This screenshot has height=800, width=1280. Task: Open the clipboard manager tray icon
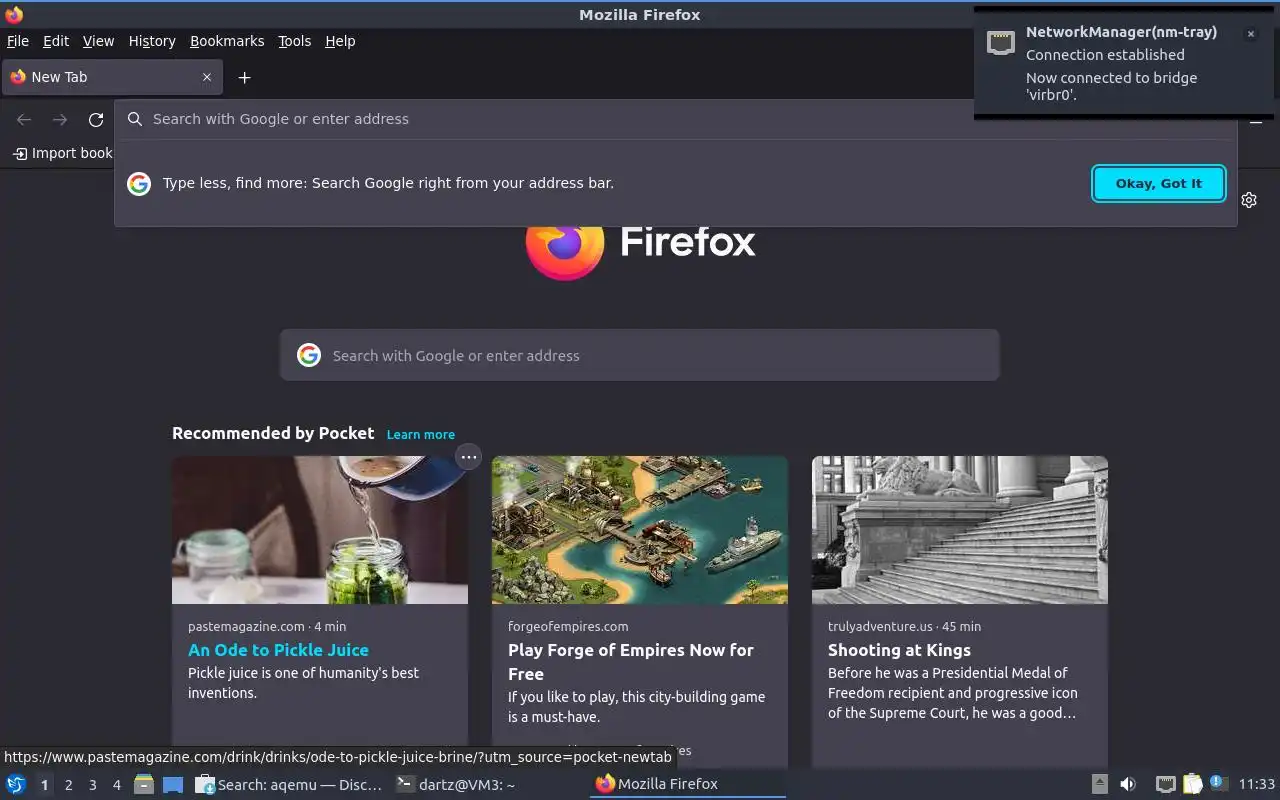pos(1192,784)
